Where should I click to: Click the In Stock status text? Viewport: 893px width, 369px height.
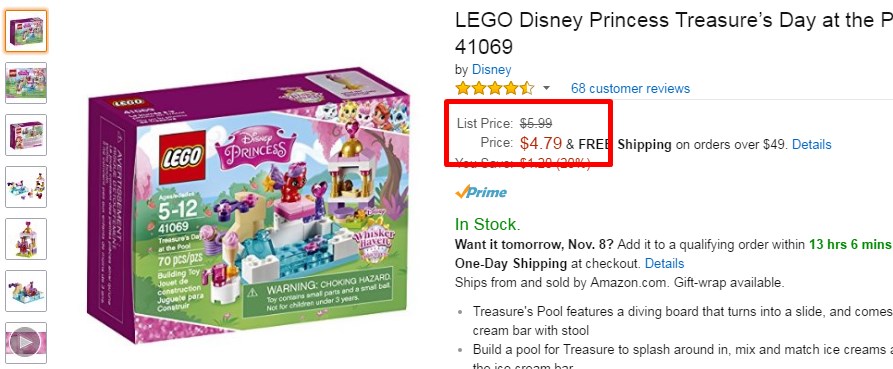point(488,224)
